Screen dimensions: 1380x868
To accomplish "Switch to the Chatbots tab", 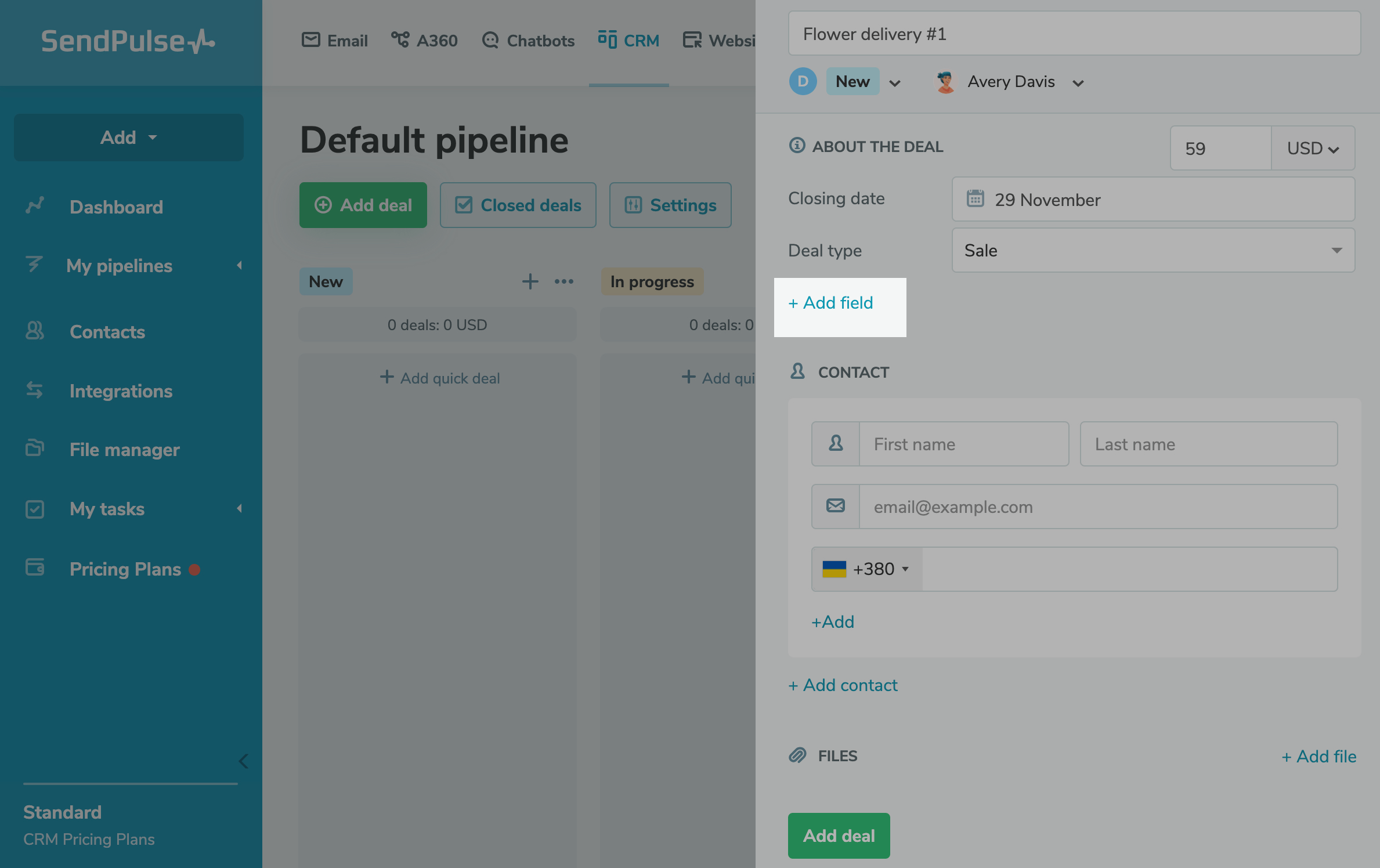I will point(528,41).
